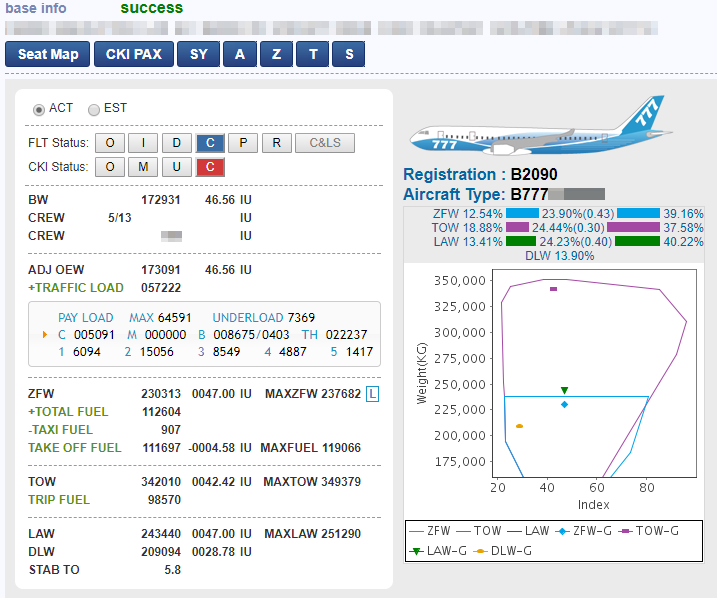The height and width of the screenshot is (598, 717).
Task: Set CKI Status to M
Action: 143,167
